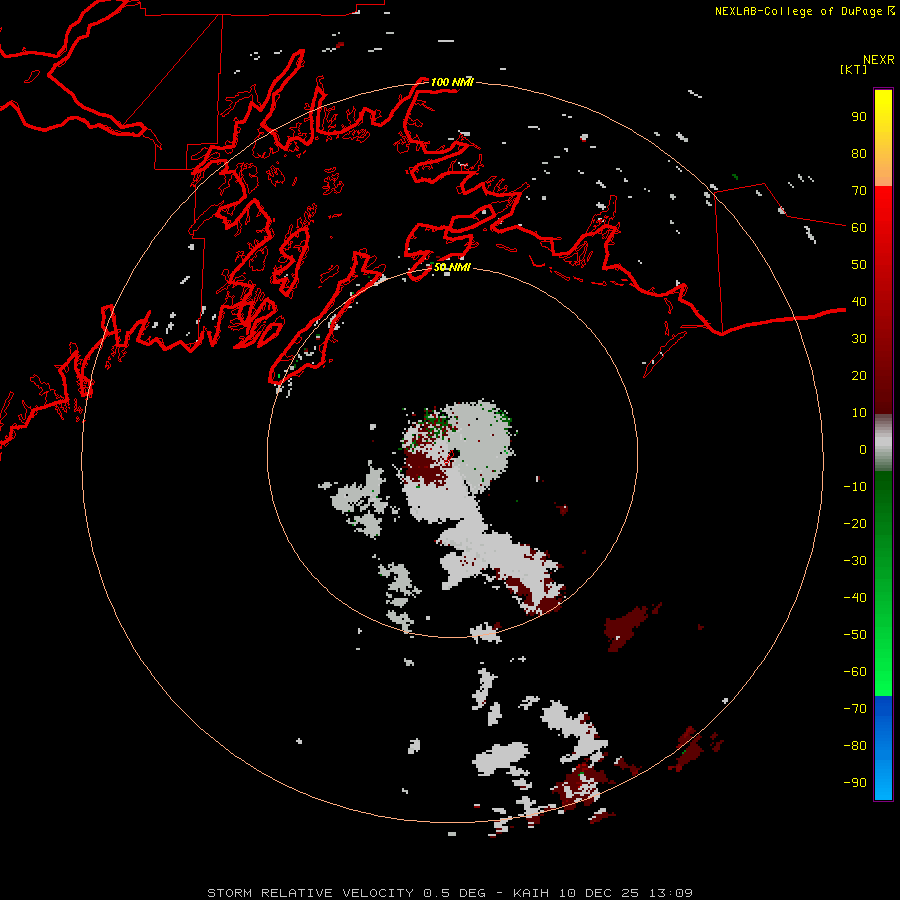Click the NEXLAB-College of DuPage credit text

pyautogui.click(x=799, y=11)
